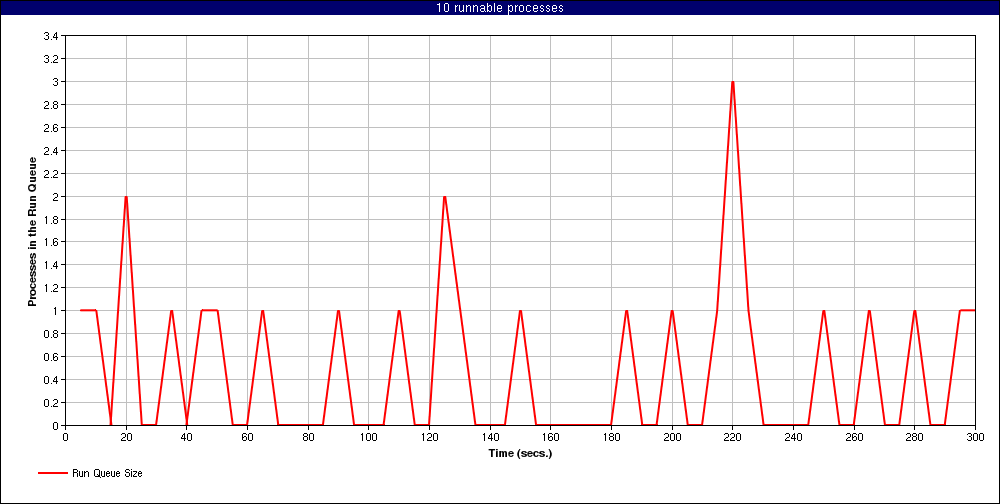
Task: Click the data peak at 150 seconds
Action: [520, 311]
